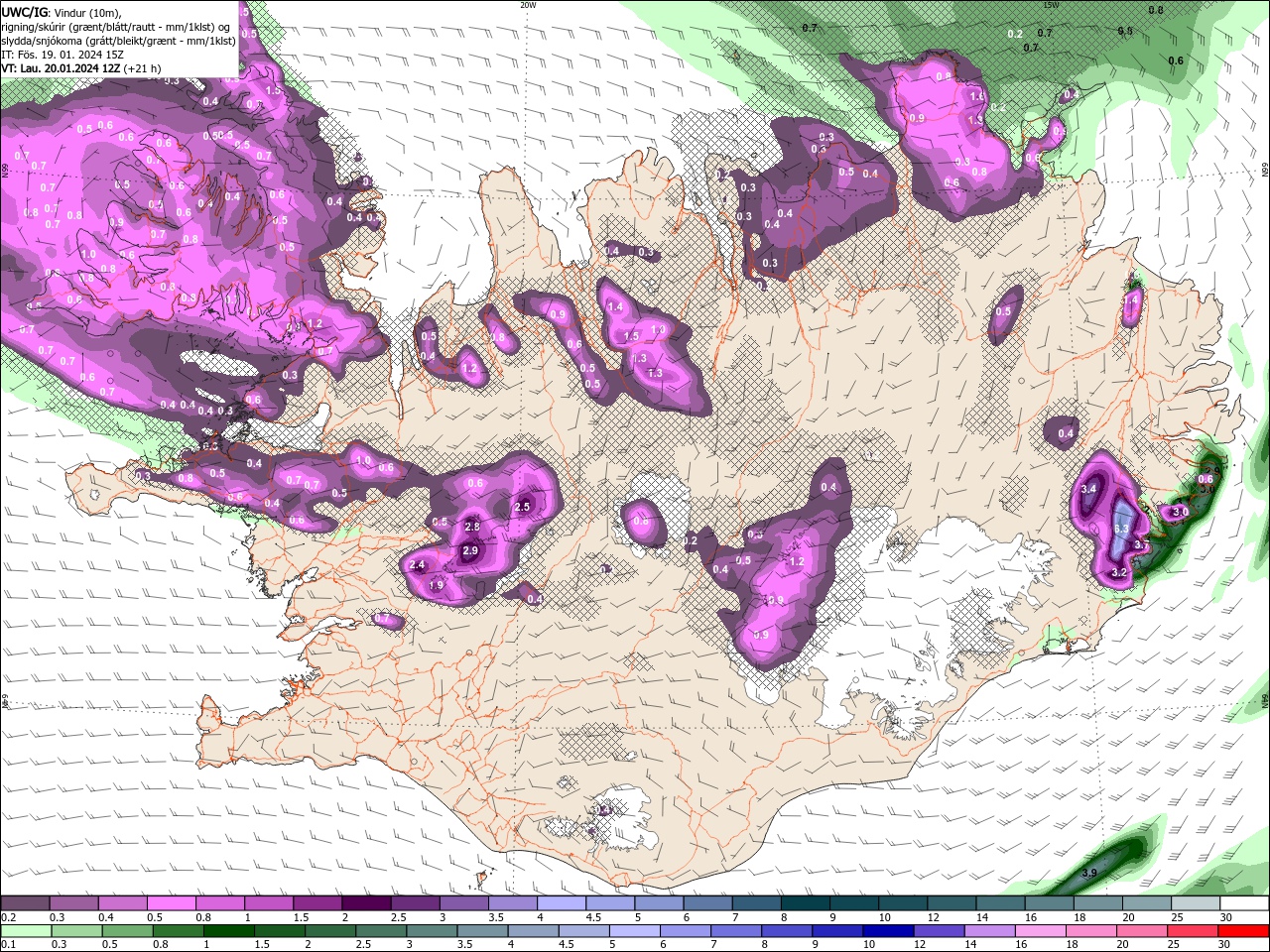1270x952 pixels.
Task: Click the 3.5 label on the upper scale
Action: (495, 917)
